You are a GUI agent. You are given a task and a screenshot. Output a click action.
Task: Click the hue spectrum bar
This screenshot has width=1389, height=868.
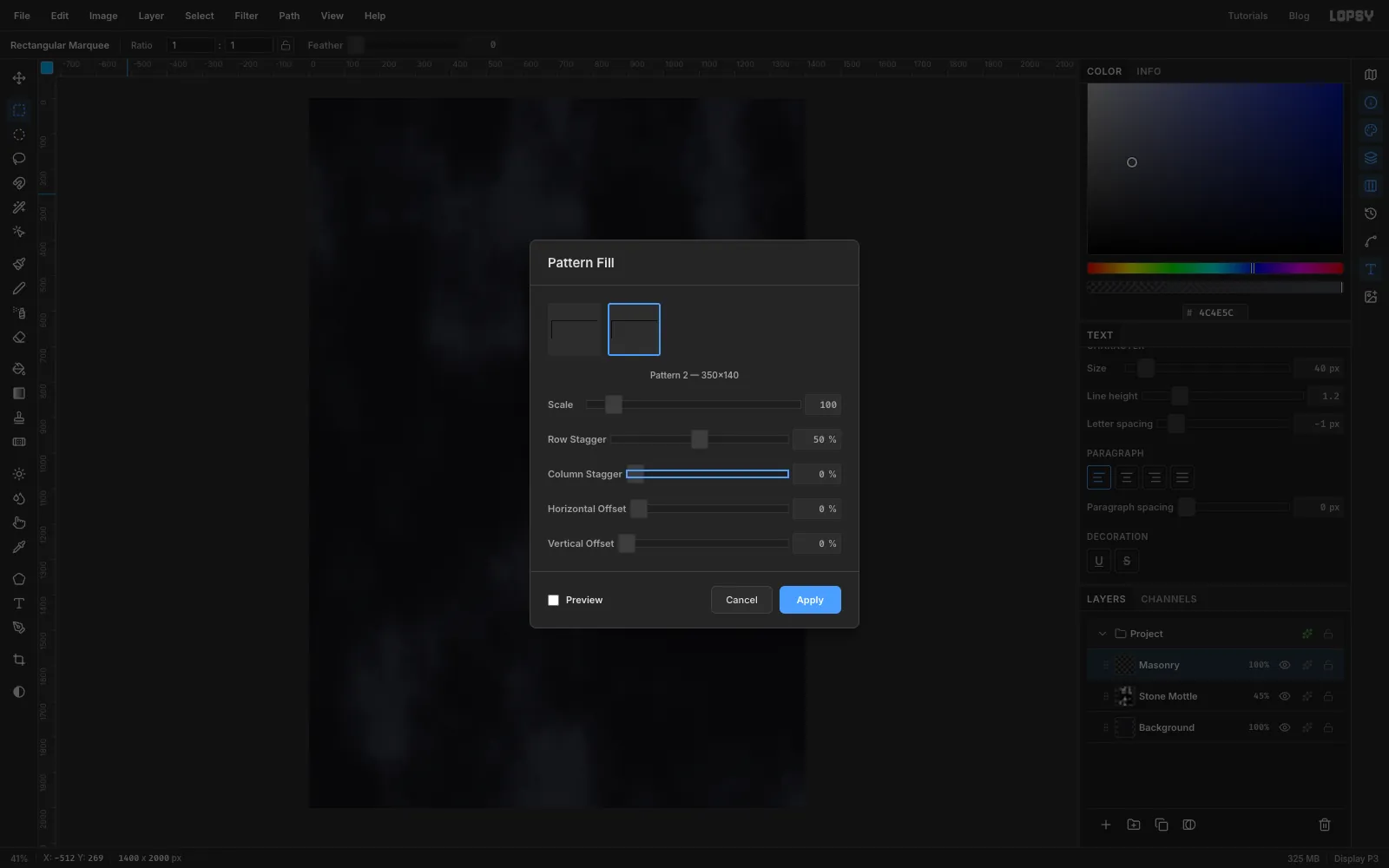pos(1215,268)
